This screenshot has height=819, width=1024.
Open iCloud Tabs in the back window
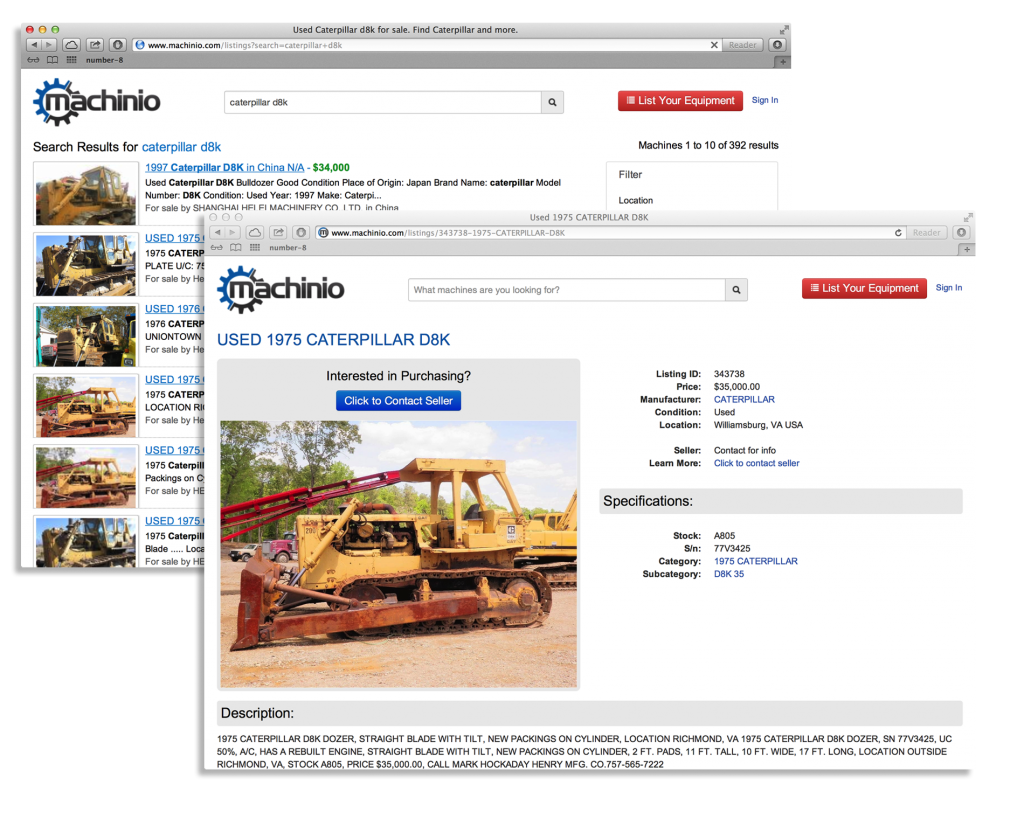pyautogui.click(x=72, y=45)
